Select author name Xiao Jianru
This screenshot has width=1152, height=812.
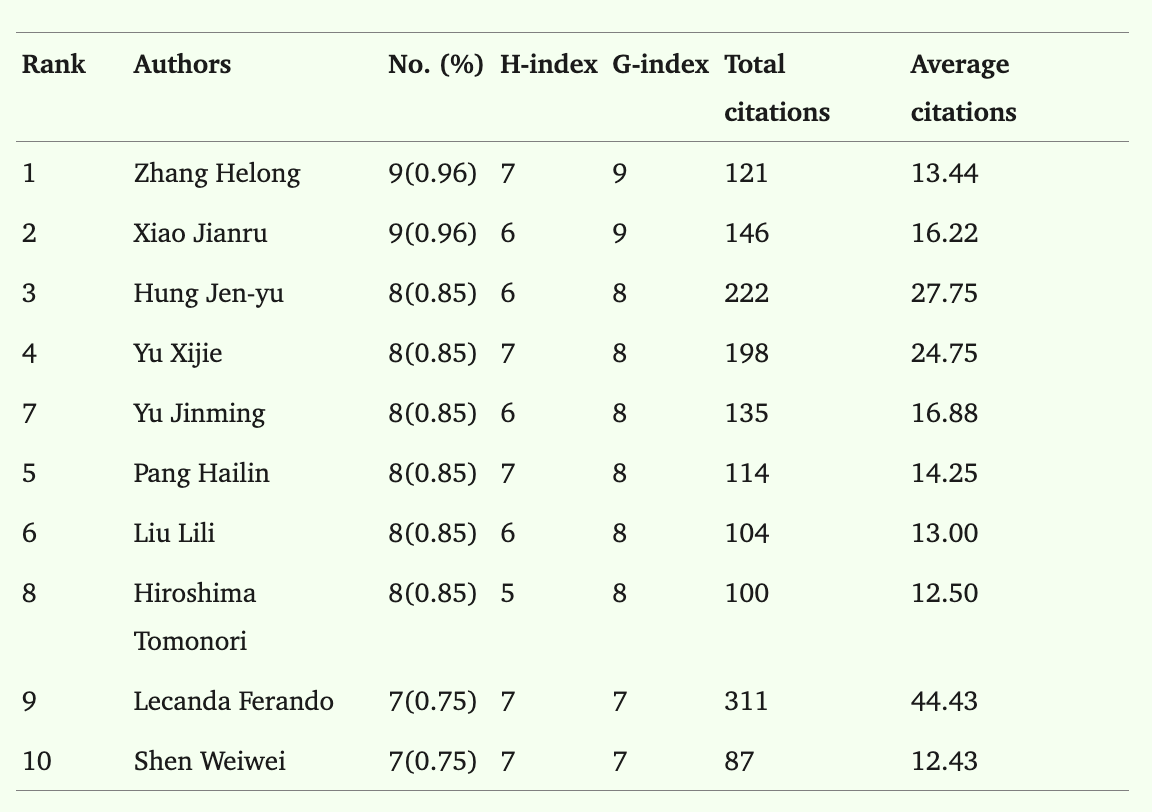tap(201, 234)
